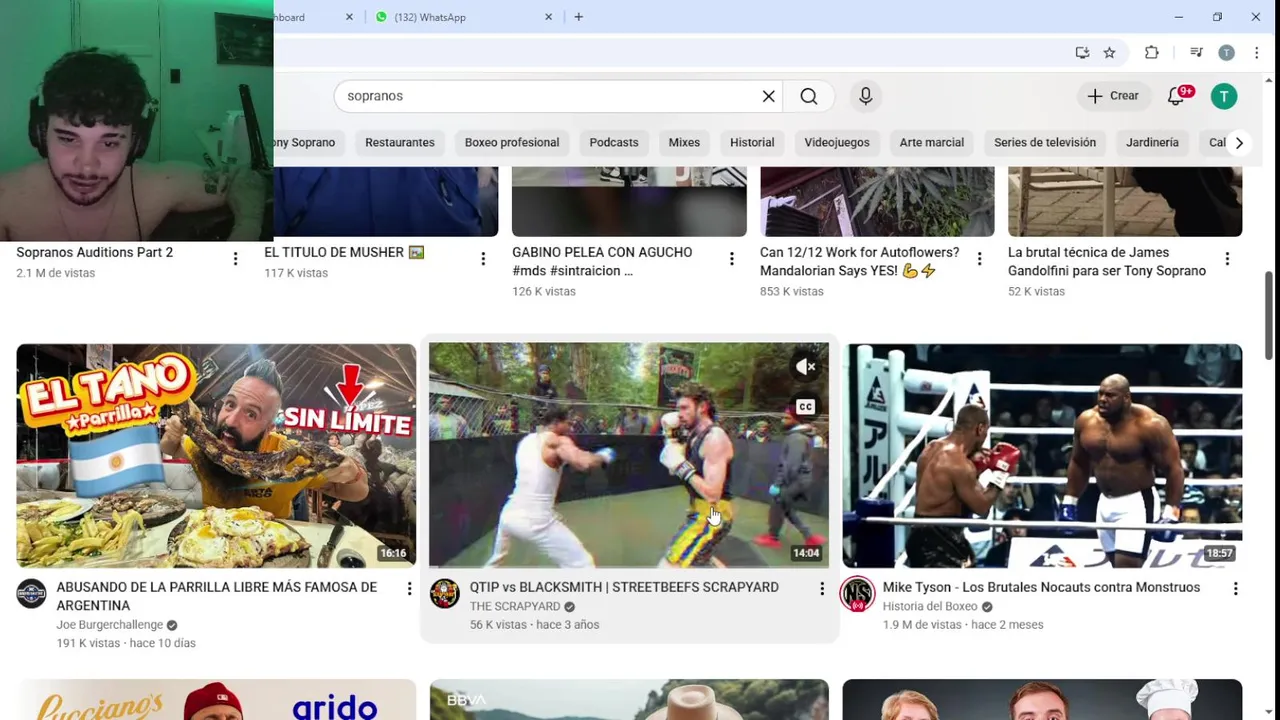Viewport: 1280px width, 720px height.
Task: Open Mike Tyson boxing thumbnail
Action: (1042, 456)
